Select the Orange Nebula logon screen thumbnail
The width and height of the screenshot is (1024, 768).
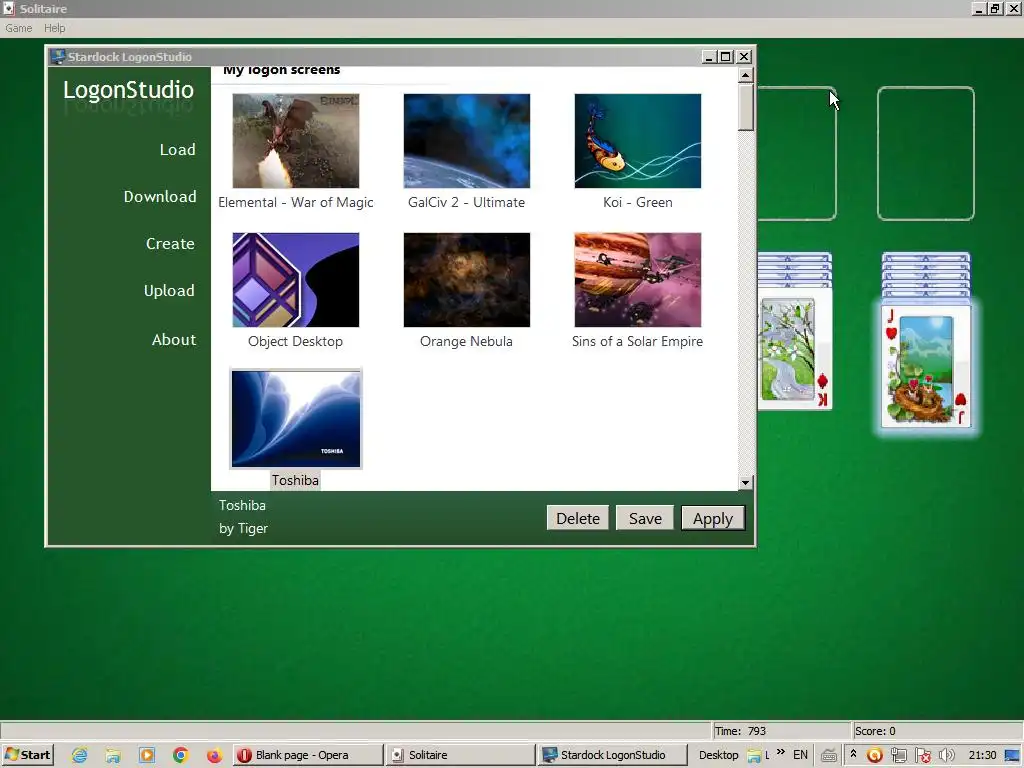click(467, 280)
